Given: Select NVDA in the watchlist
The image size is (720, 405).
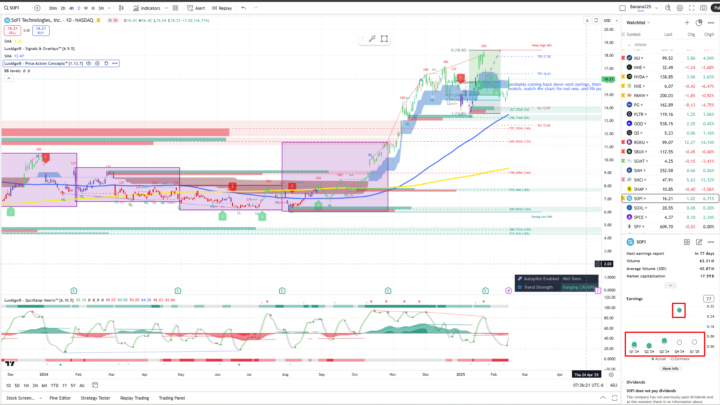Looking at the screenshot, I should [x=670, y=77].
